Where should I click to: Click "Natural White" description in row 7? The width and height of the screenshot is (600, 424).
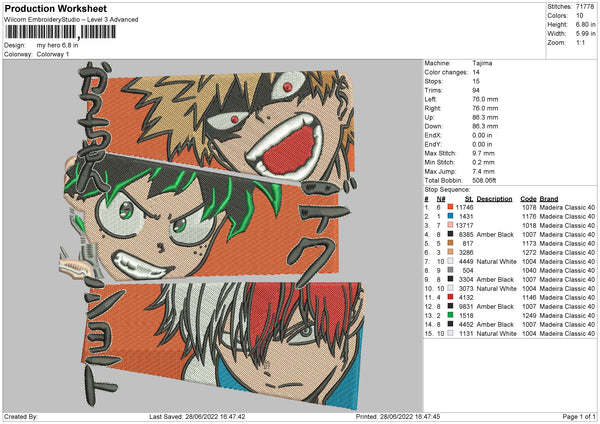497,261
